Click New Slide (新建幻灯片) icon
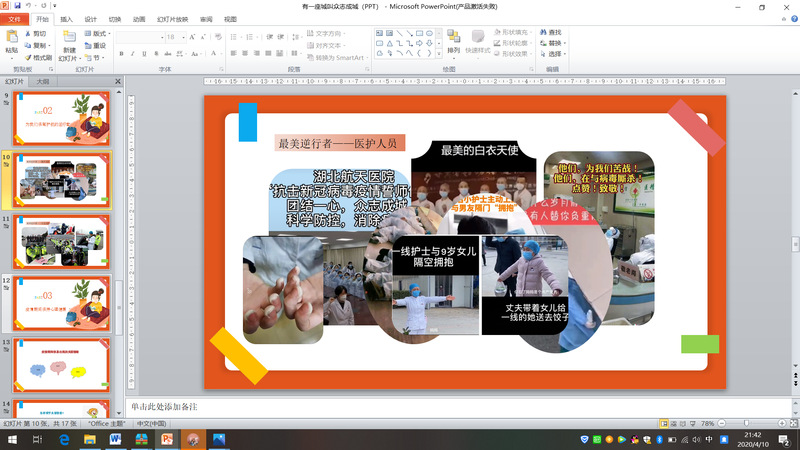This screenshot has height=450, width=800. click(x=68, y=42)
